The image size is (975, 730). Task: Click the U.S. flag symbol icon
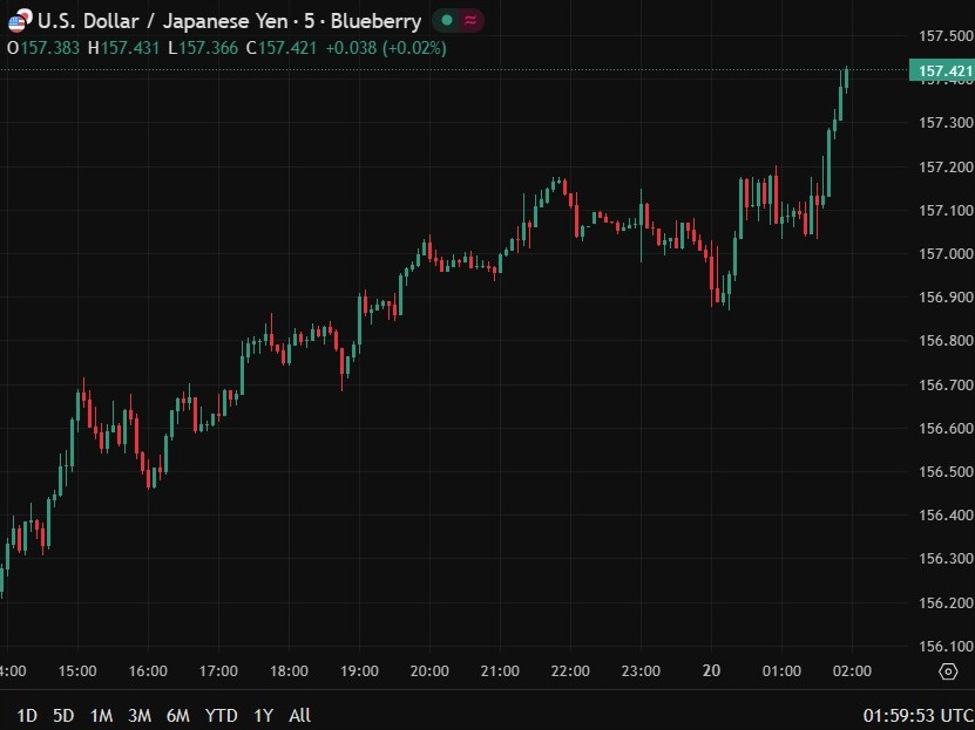click(15, 20)
